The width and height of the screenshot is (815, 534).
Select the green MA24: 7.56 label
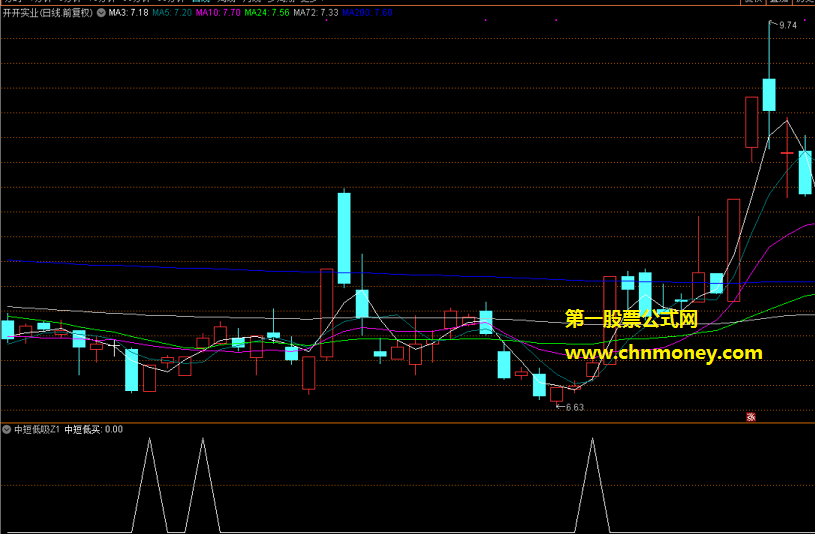click(x=267, y=12)
